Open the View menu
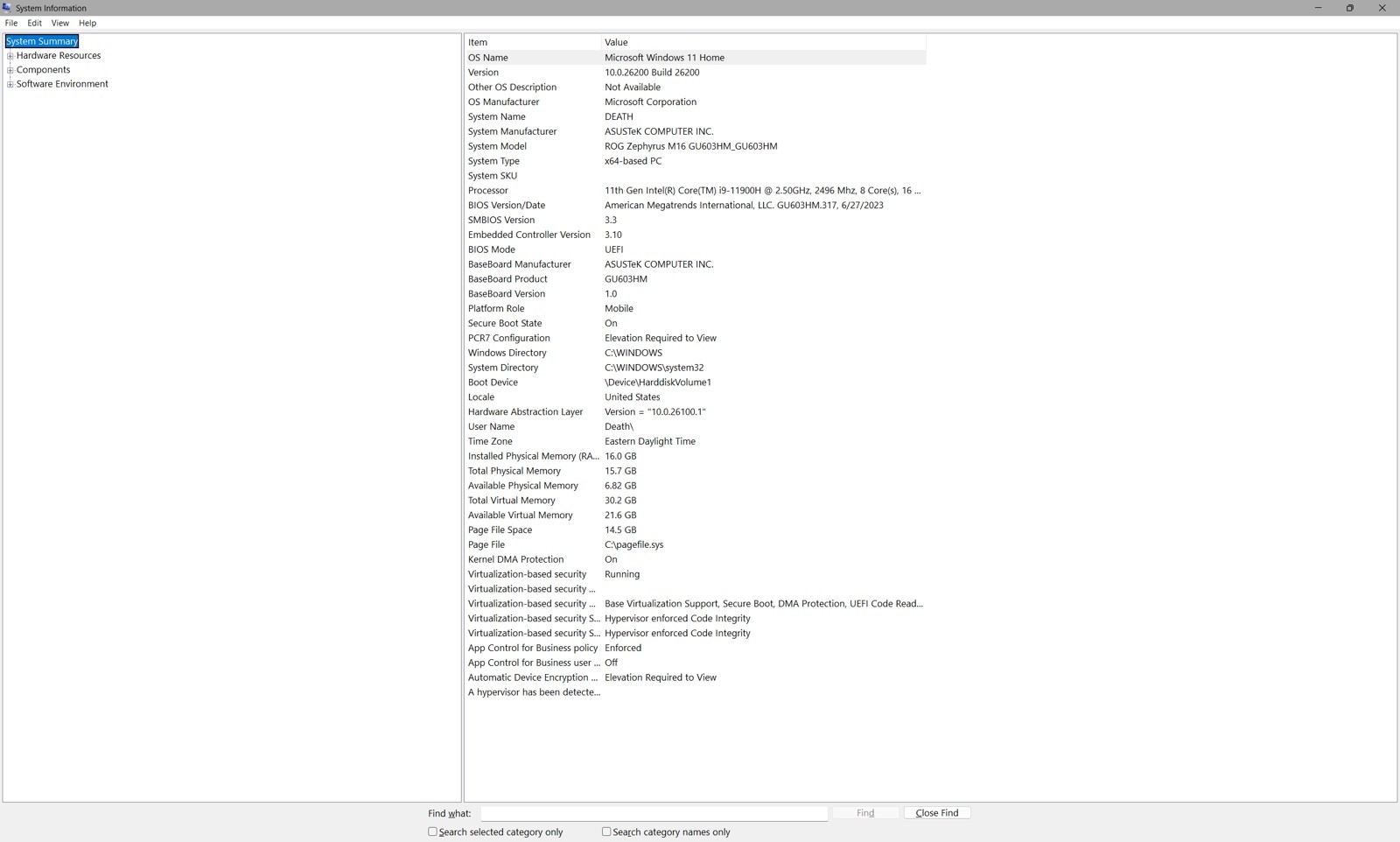Image resolution: width=1400 pixels, height=842 pixels. [59, 23]
